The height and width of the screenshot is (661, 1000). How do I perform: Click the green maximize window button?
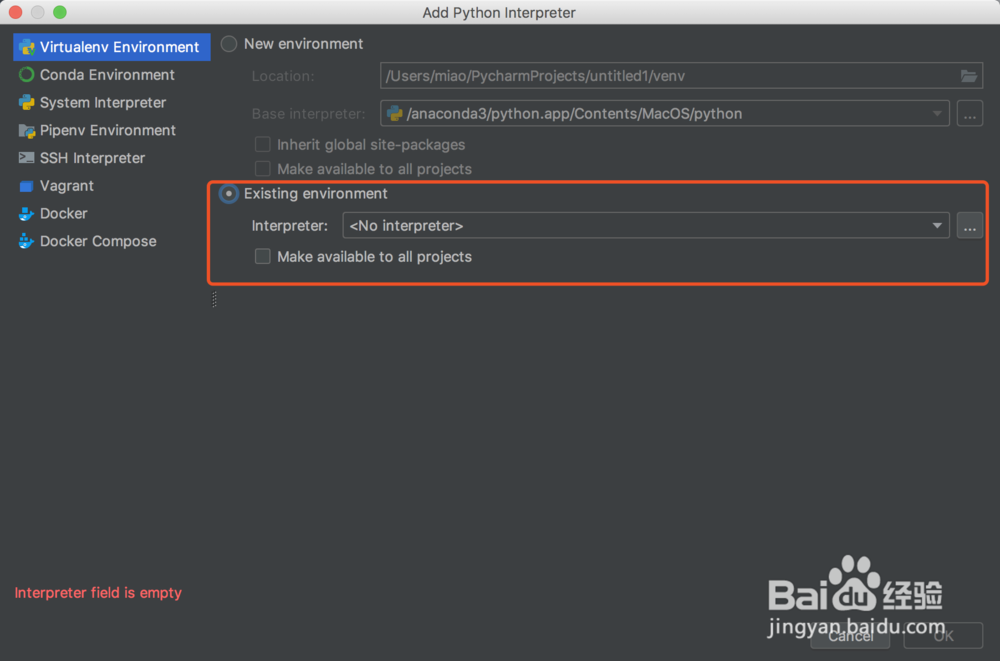click(60, 12)
